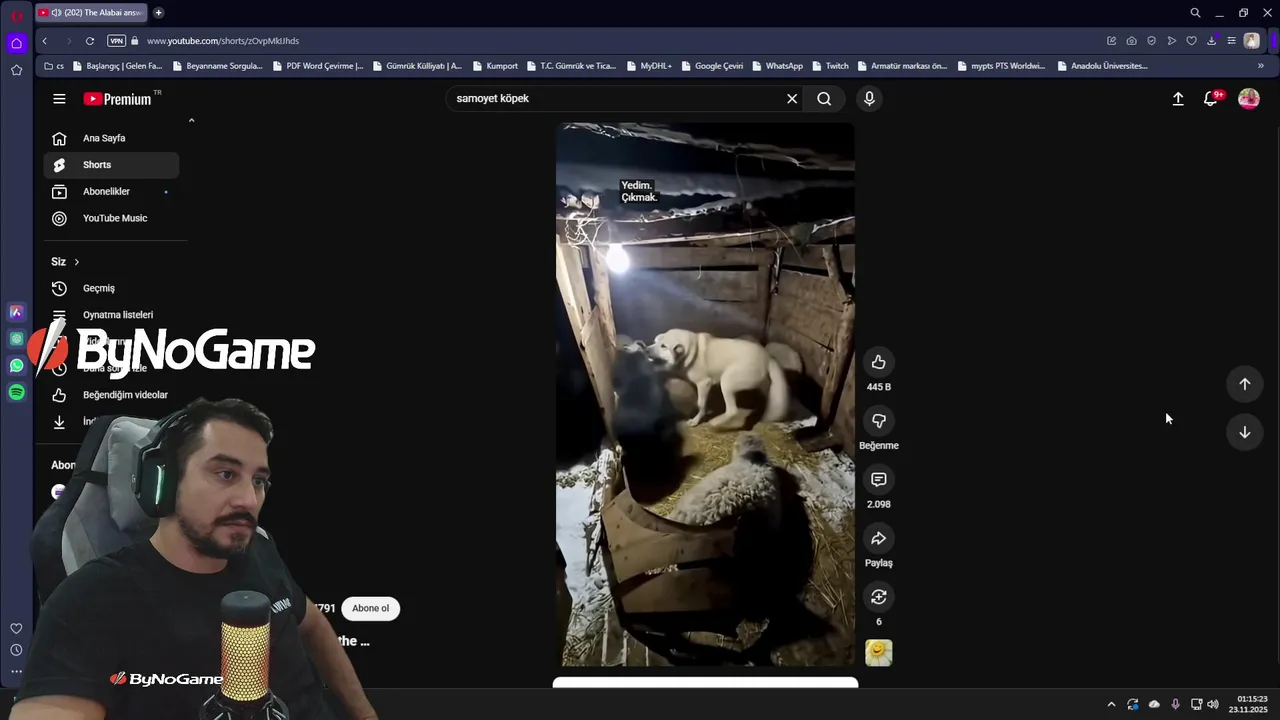Click the youtube.com address bar URL

[x=223, y=41]
